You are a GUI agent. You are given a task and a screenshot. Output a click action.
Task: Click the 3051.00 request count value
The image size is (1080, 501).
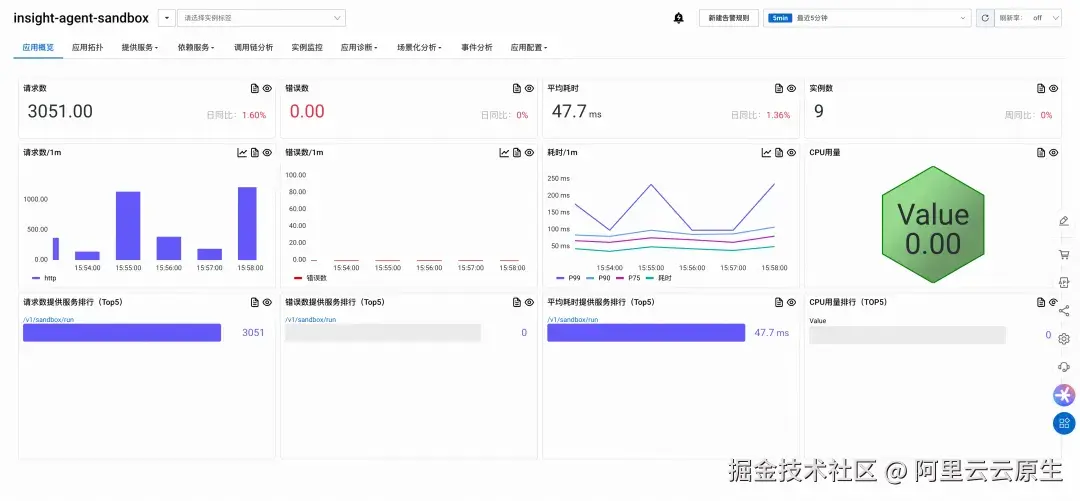(x=60, y=112)
